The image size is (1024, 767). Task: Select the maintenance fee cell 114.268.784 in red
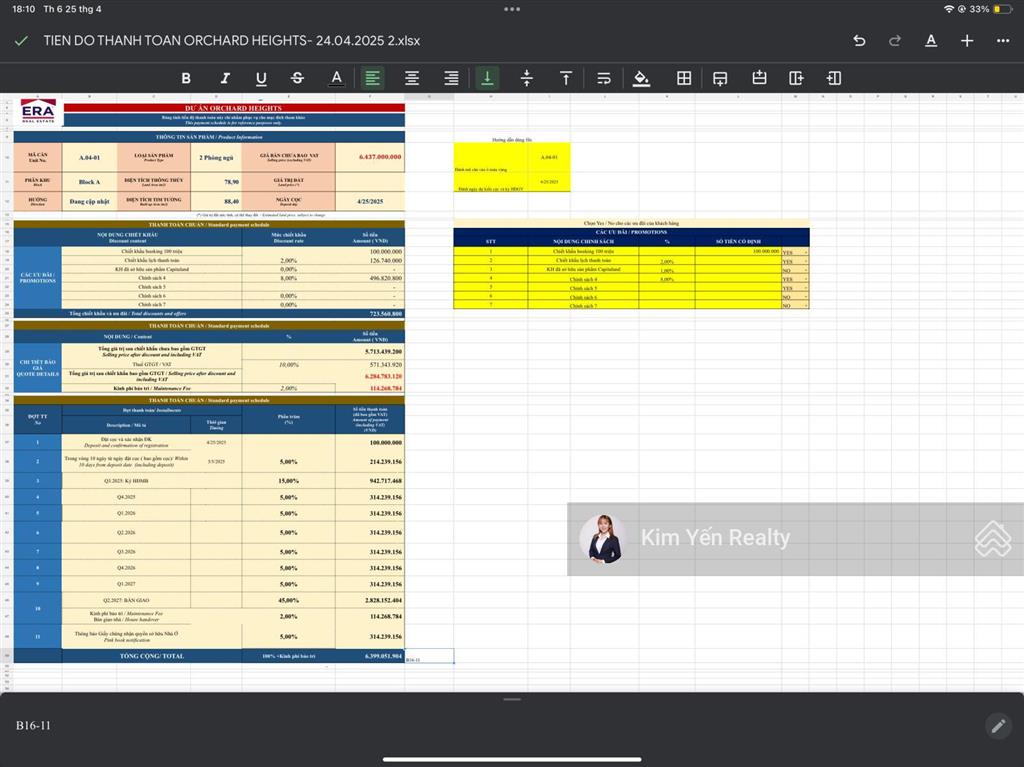[370, 388]
